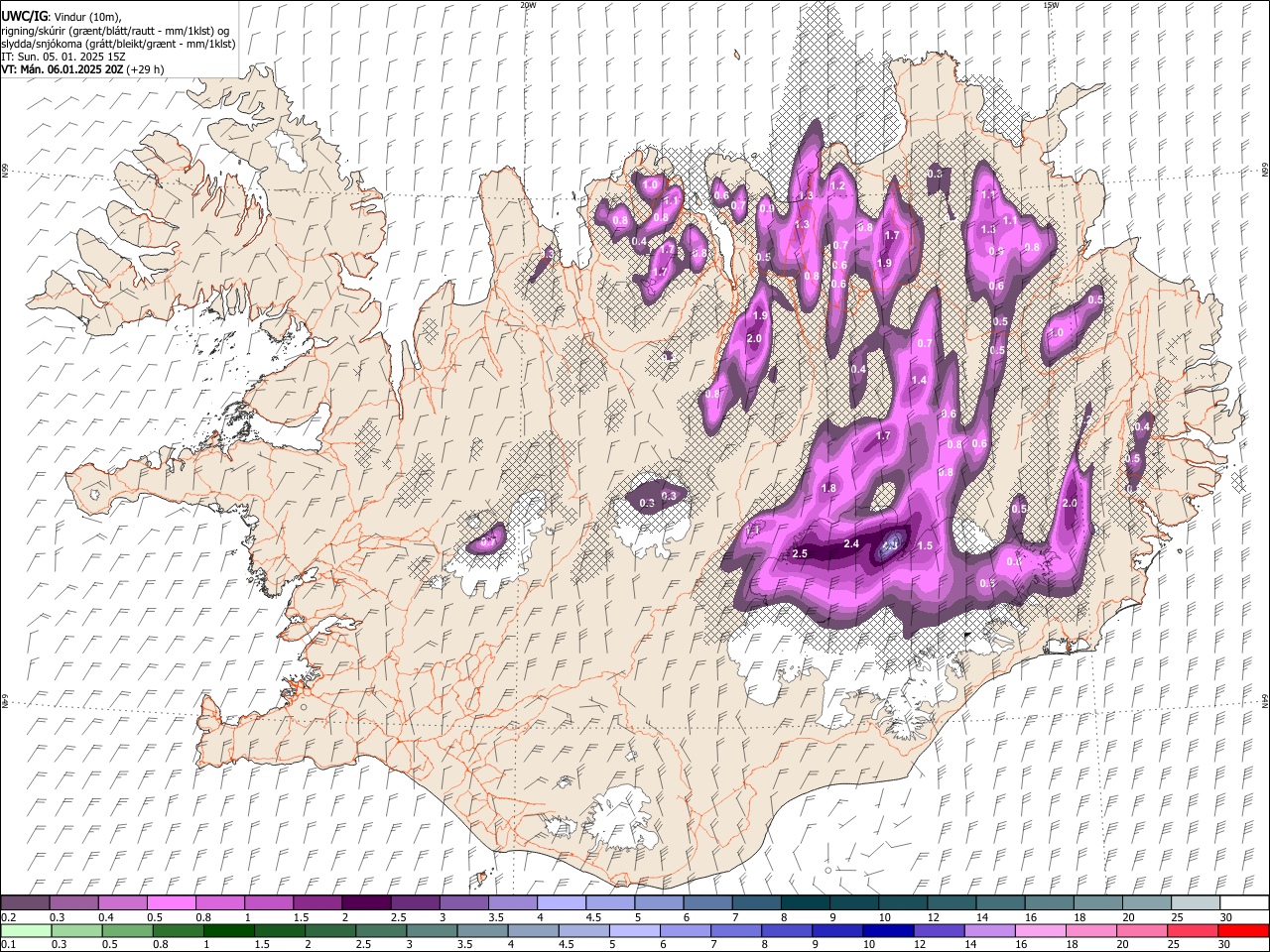Click the 0.8 green swatch in lower legend
Screen dimensions: 1270x952
178,930
